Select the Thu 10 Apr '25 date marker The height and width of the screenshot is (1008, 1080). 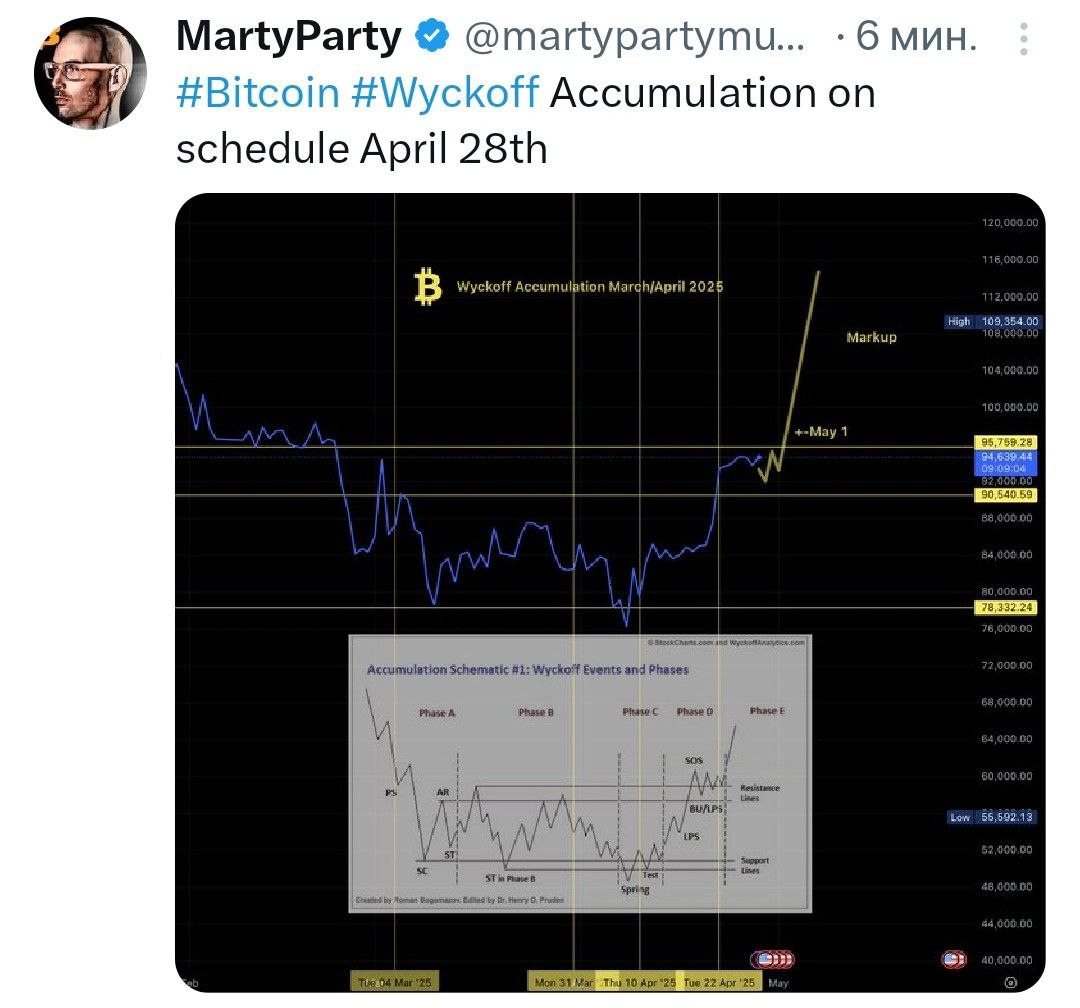click(x=639, y=983)
